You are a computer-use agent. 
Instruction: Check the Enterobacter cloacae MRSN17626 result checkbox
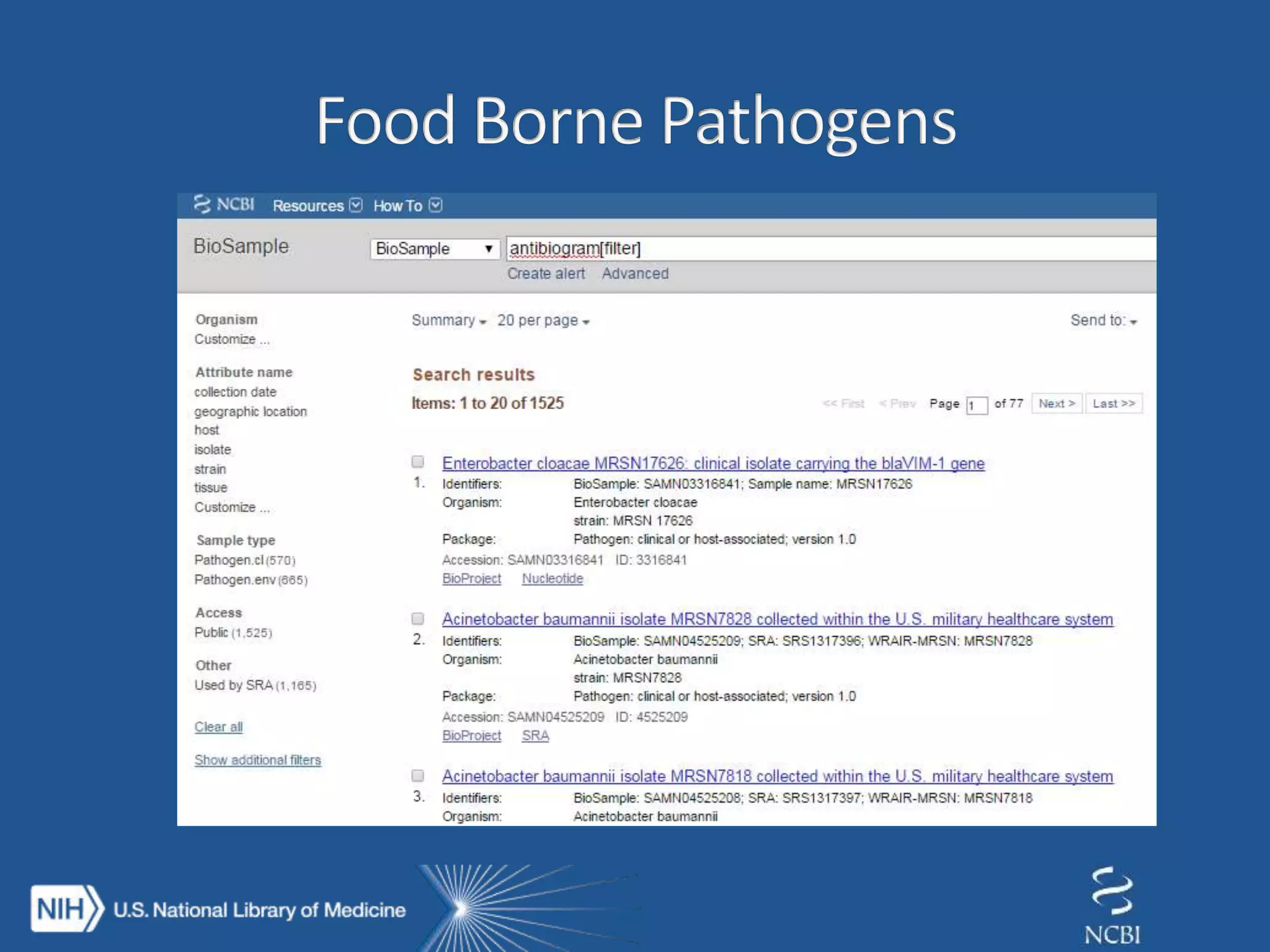(x=418, y=462)
